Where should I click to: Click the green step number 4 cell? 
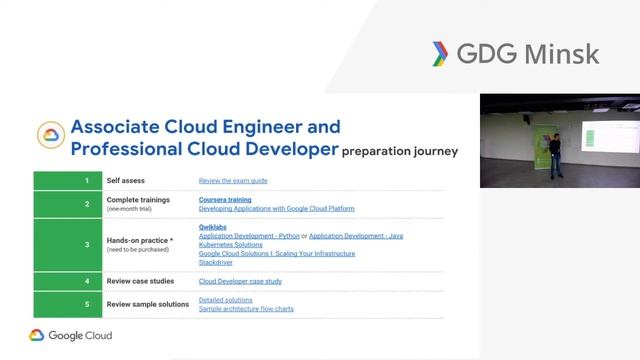pyautogui.click(x=68, y=281)
